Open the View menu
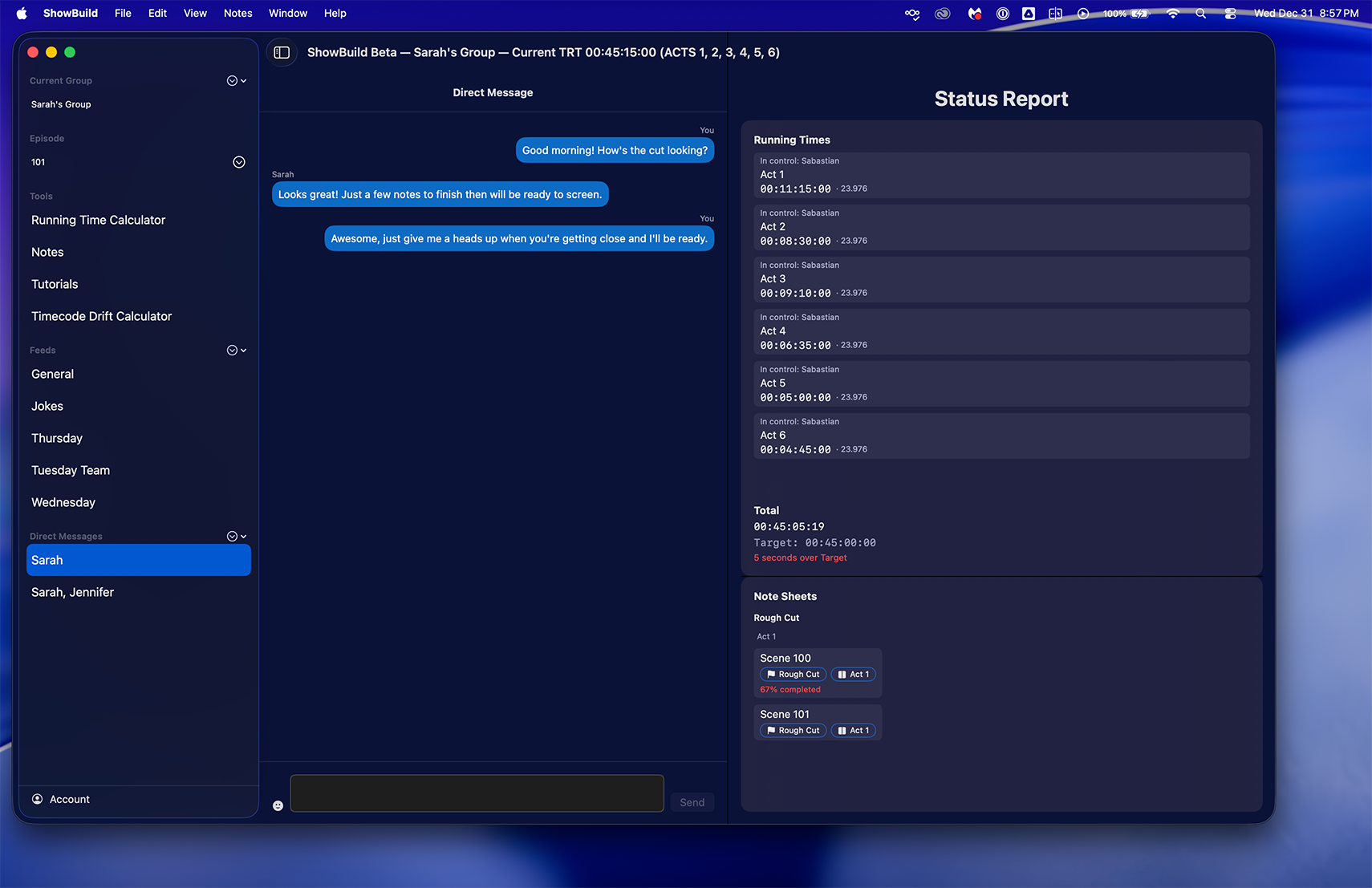This screenshot has width=1372, height=888. tap(195, 14)
